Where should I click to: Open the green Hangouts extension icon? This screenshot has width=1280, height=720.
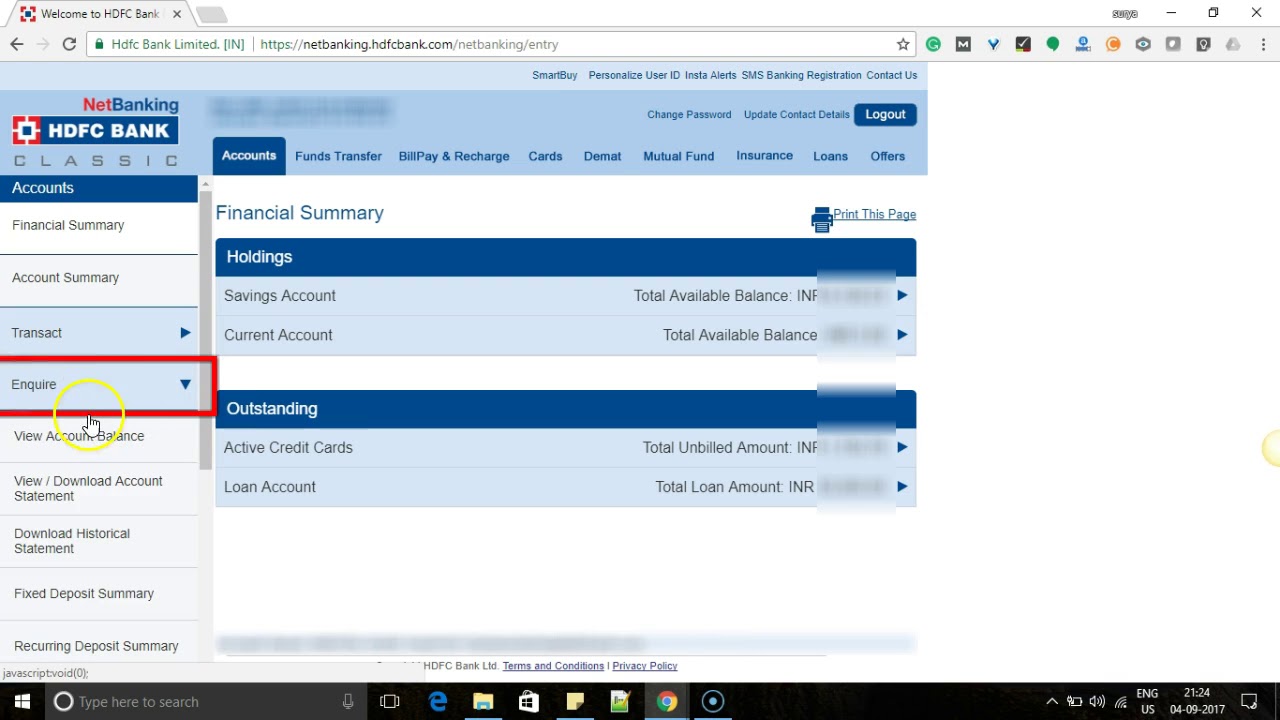pos(1053,44)
